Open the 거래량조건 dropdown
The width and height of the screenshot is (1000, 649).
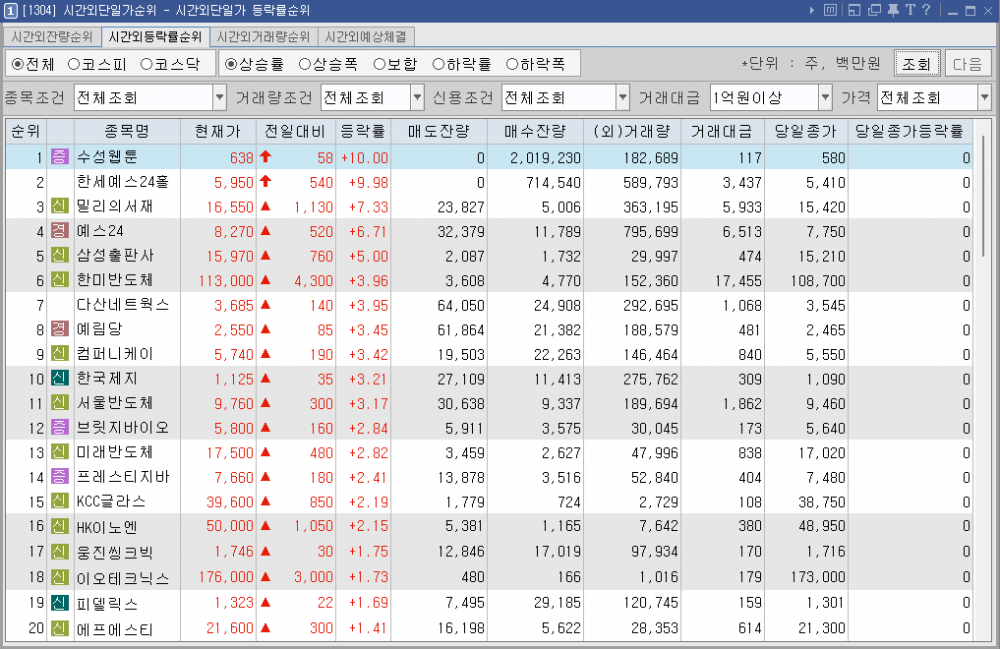(418, 98)
